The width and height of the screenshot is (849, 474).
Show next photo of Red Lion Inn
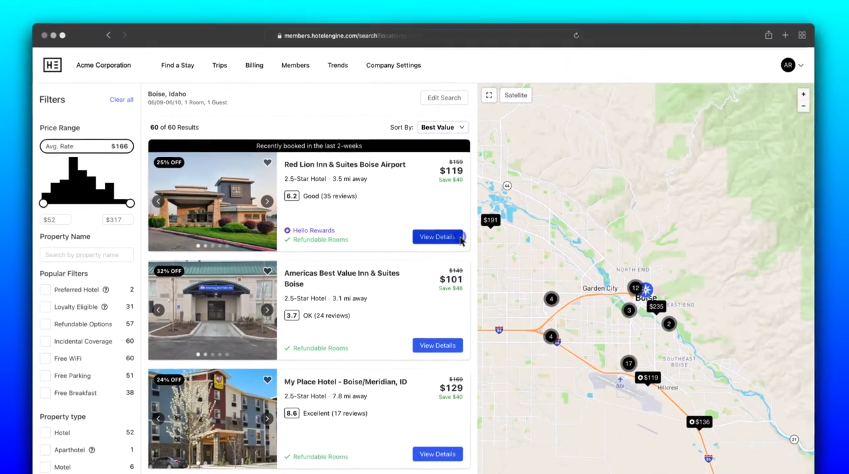click(267, 201)
